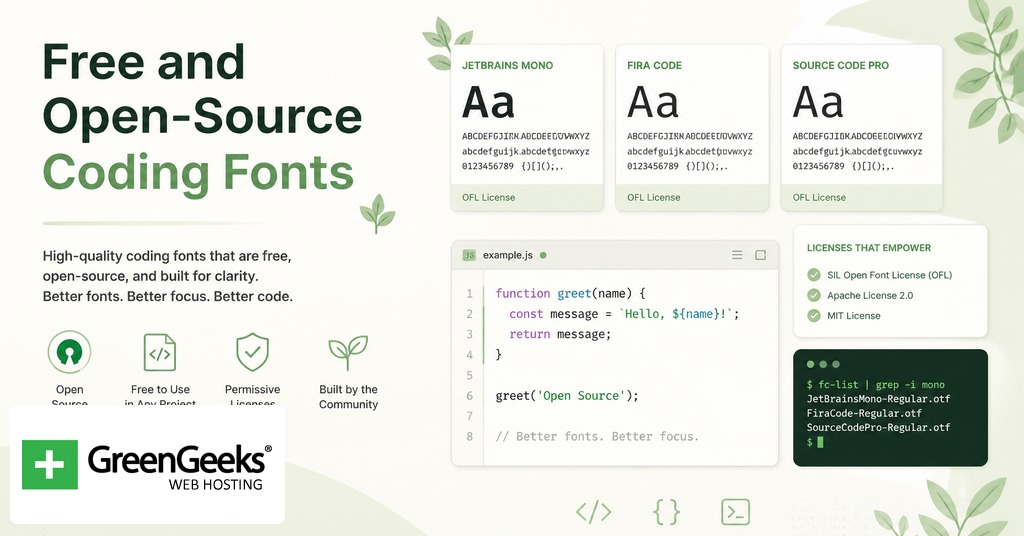Screen dimensions: 1024x536
Task: Click the 'Free and' headline text
Action: [144, 62]
